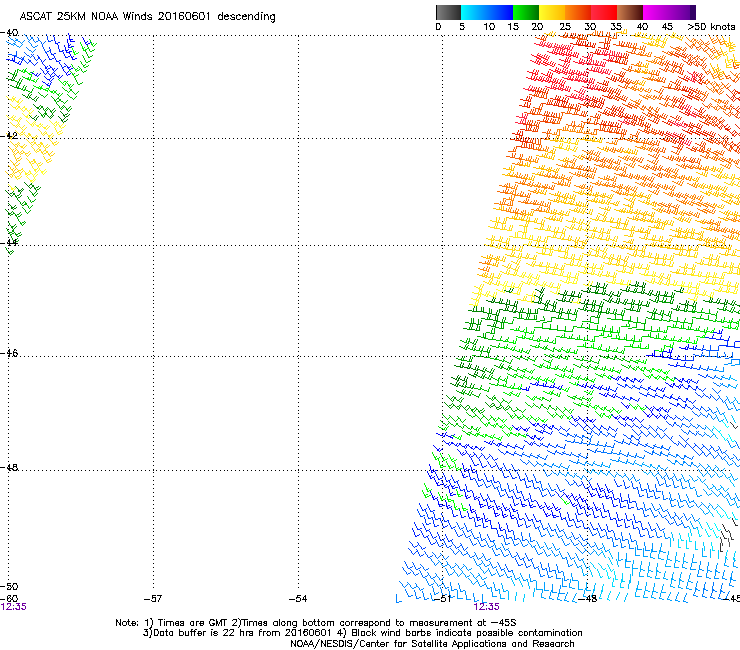Click the green 15–20 knot legend segment

[x=526, y=12]
